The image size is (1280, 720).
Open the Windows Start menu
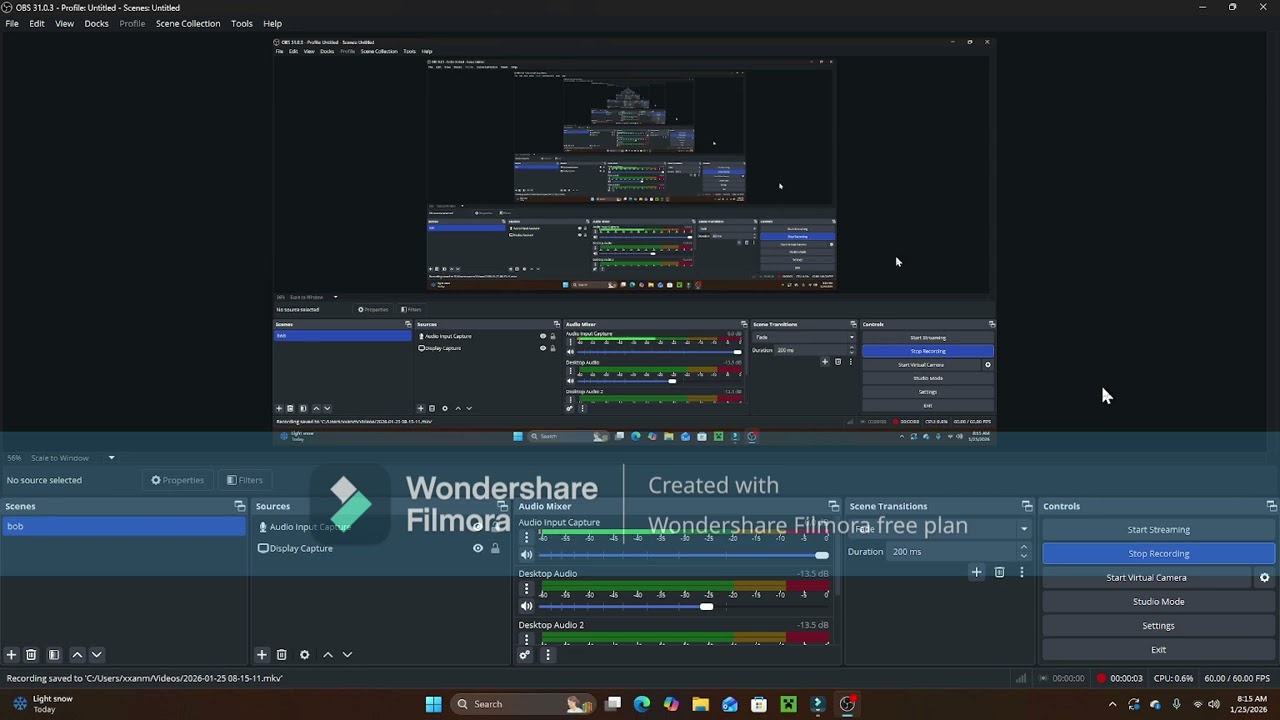[x=433, y=704]
